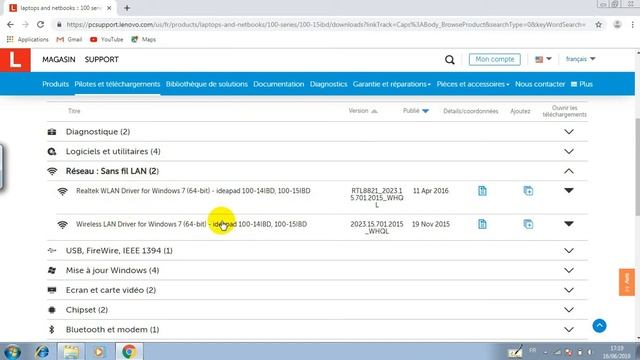Open the français language dropdown

click(580, 59)
